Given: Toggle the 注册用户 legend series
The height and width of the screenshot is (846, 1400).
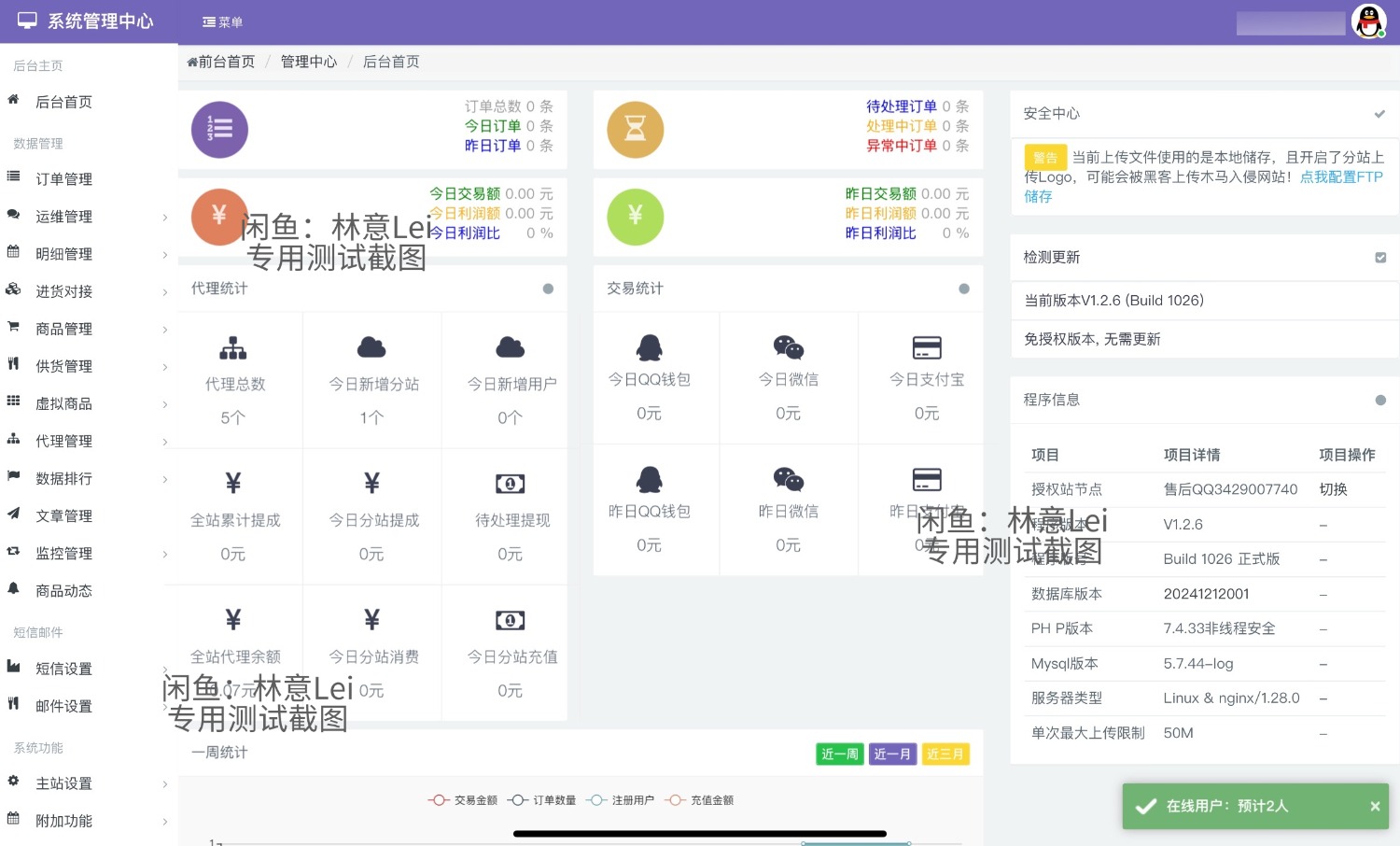Looking at the screenshot, I should 621,800.
